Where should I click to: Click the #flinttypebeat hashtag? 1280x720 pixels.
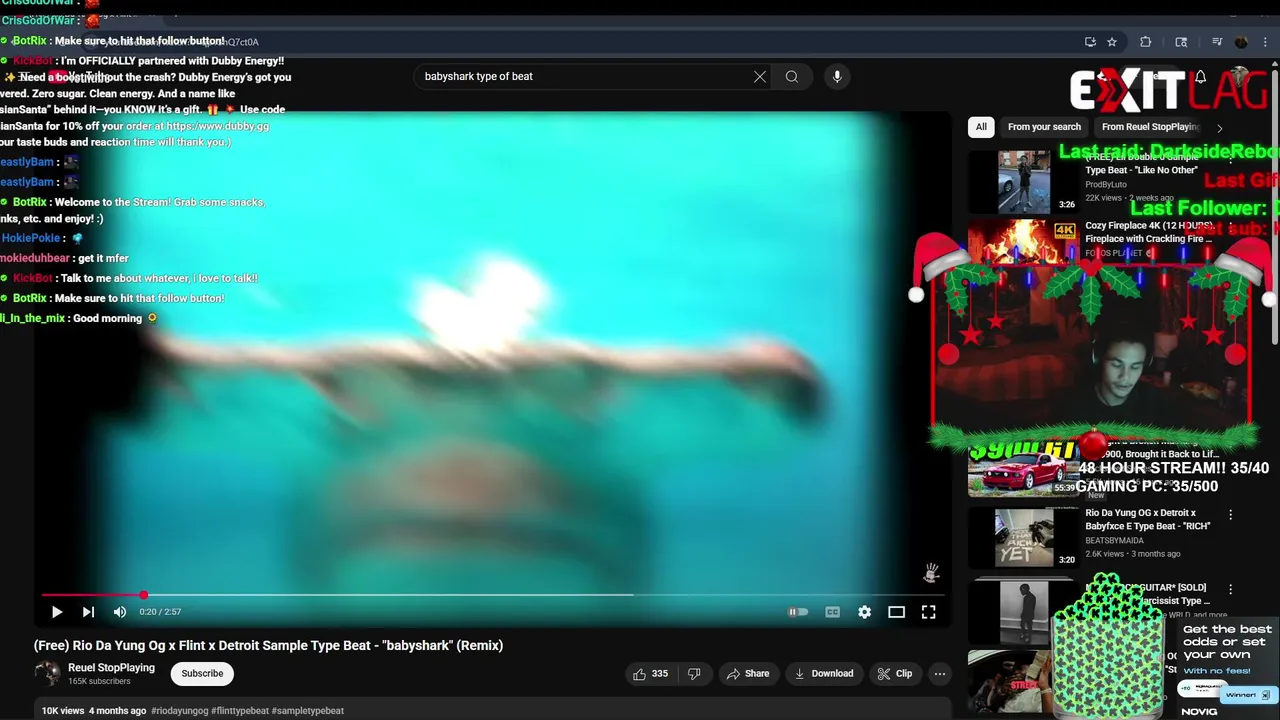coord(240,711)
